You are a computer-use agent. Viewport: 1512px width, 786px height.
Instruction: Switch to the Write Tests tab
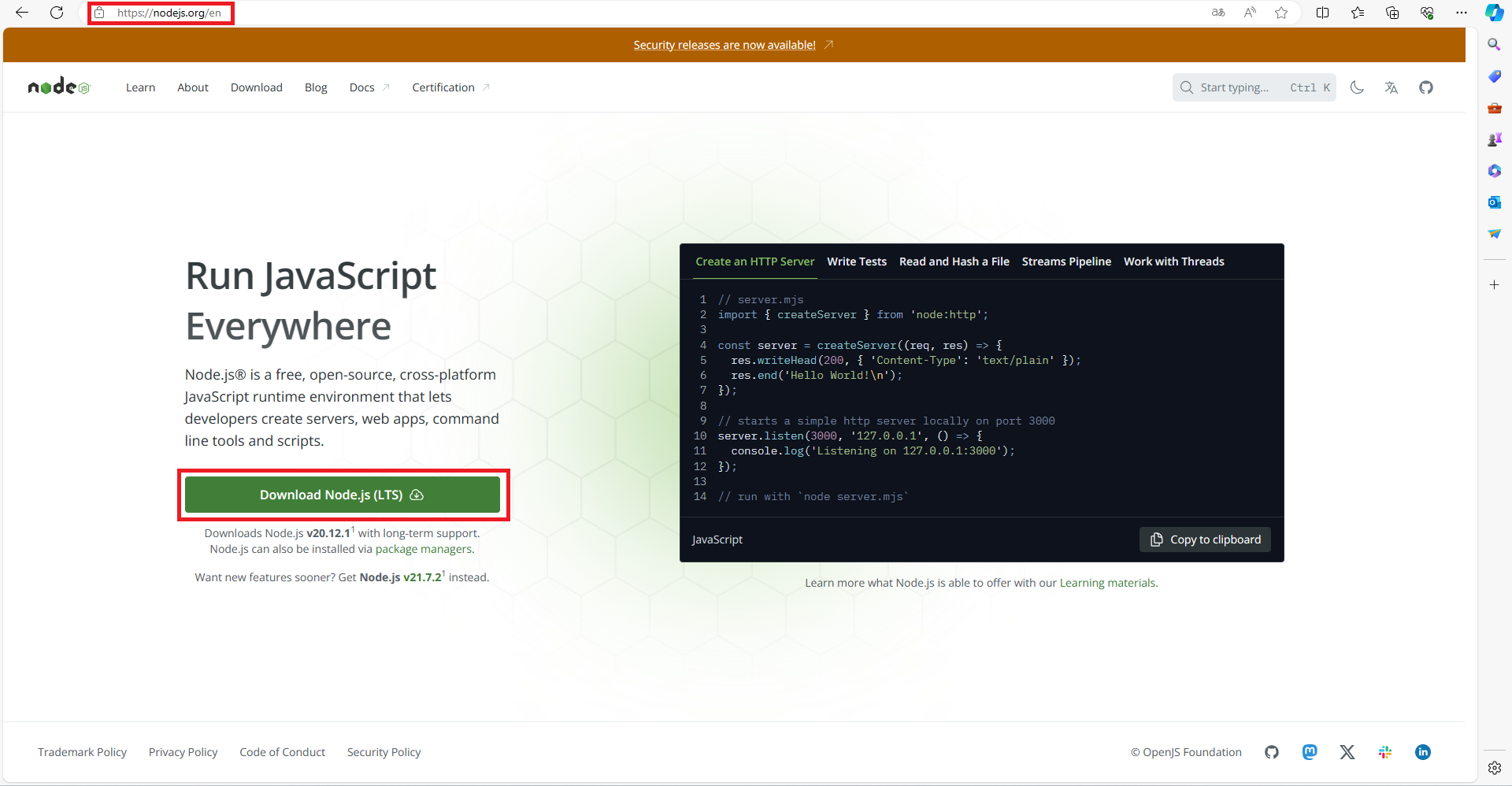[x=857, y=261]
